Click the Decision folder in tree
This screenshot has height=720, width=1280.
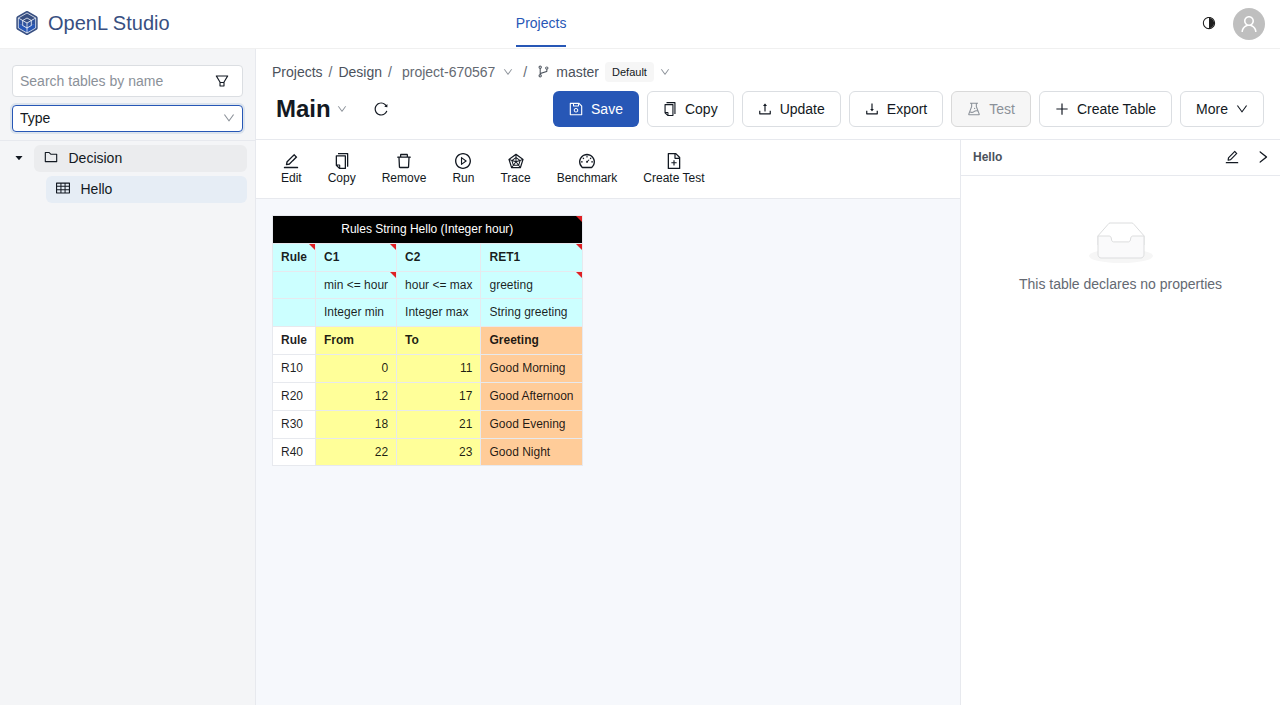140,158
